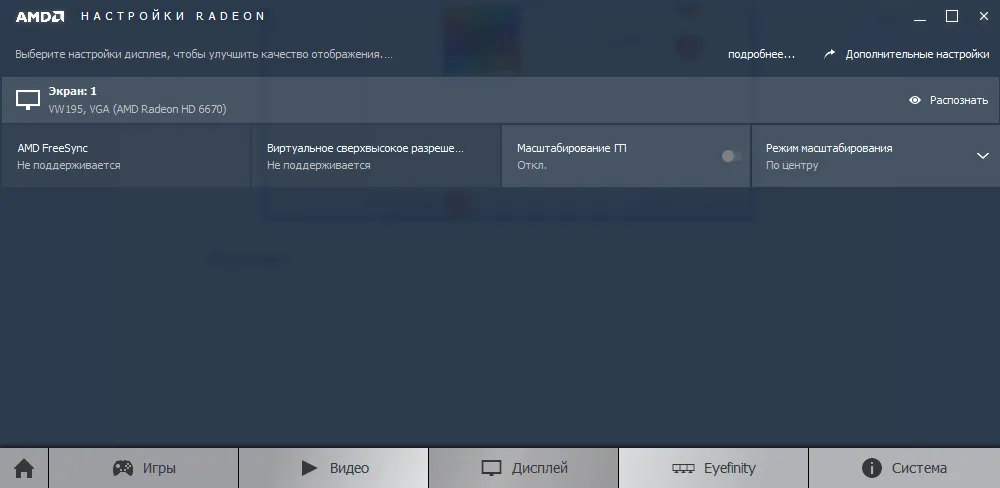Click the НАСТРОЙКИ RADEON title
This screenshot has width=1000, height=488.
pos(173,17)
